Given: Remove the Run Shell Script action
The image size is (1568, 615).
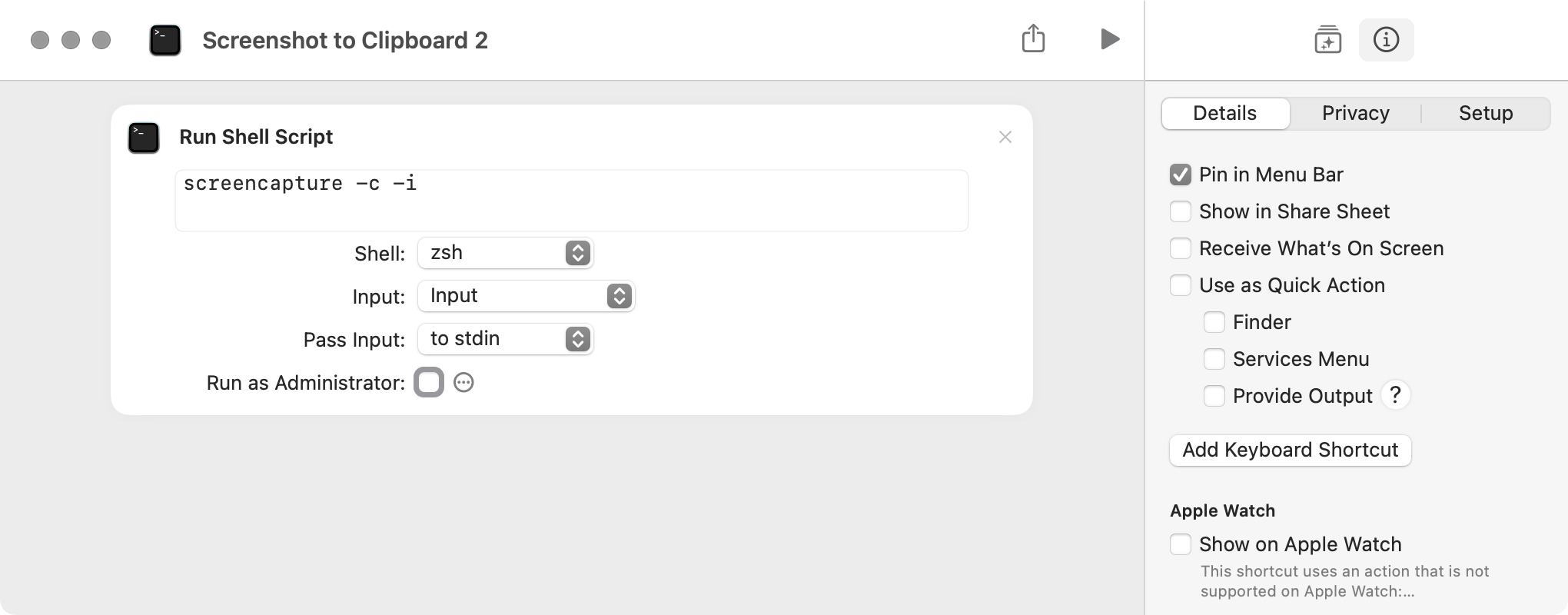Looking at the screenshot, I should click(1005, 137).
